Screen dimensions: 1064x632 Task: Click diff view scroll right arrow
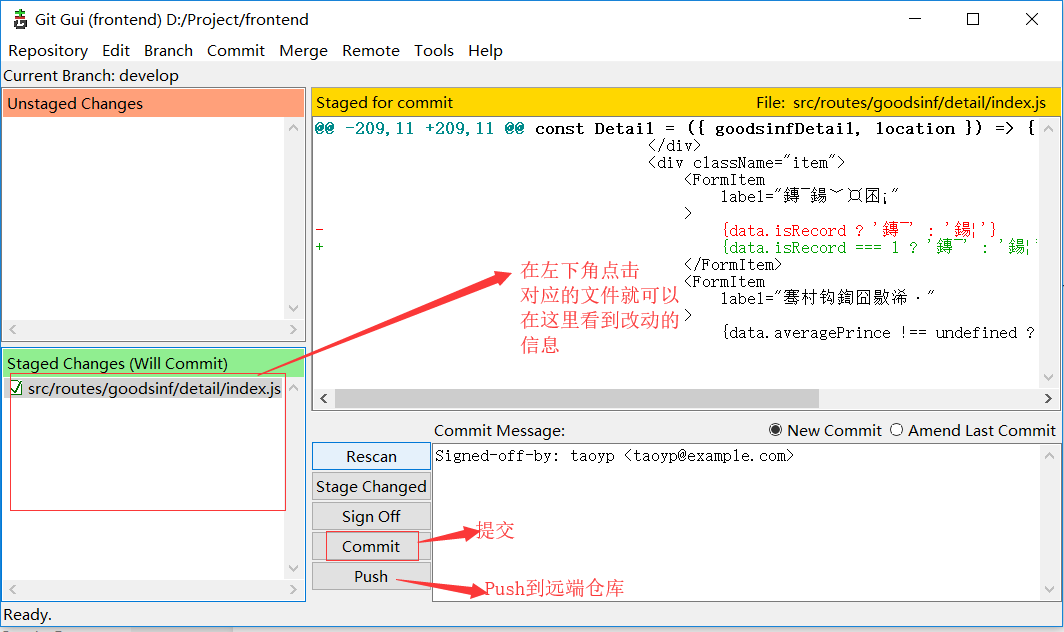(x=1048, y=398)
